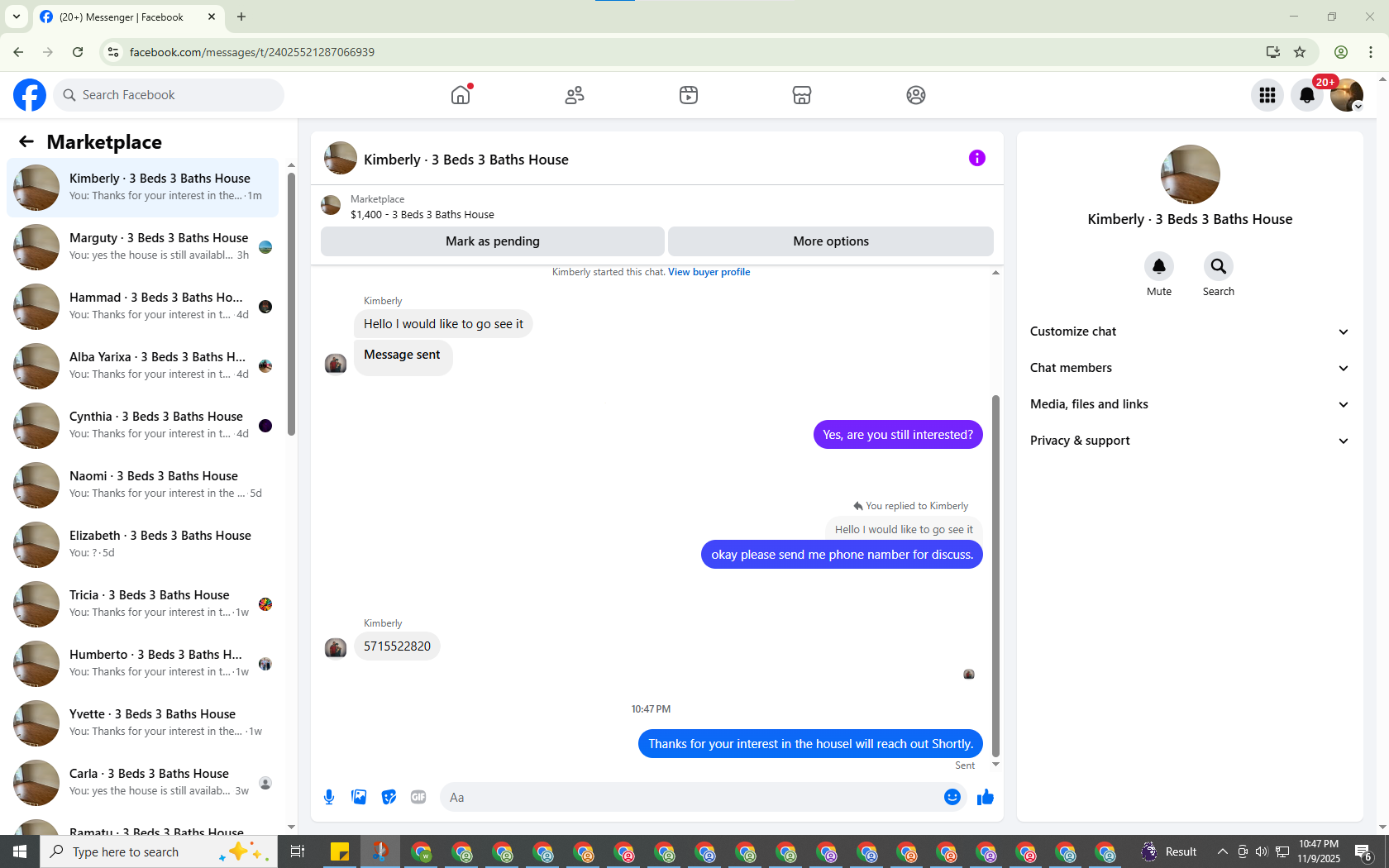Open Chrome's three-dot menu
Viewport: 1389px width, 868px height.
(1371, 52)
